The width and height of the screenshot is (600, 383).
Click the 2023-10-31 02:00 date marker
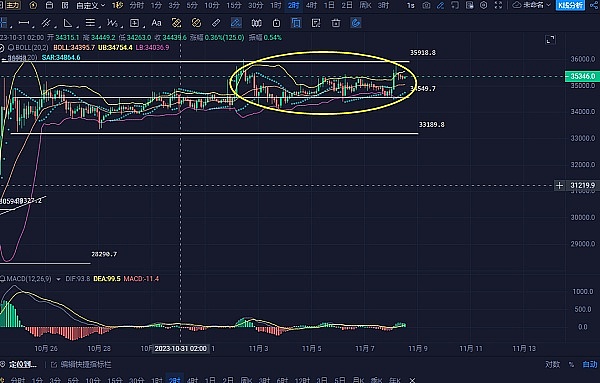pos(181,349)
